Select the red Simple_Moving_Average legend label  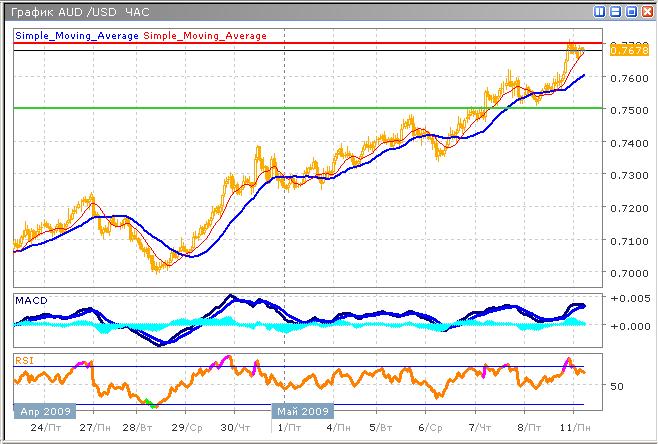tap(206, 35)
